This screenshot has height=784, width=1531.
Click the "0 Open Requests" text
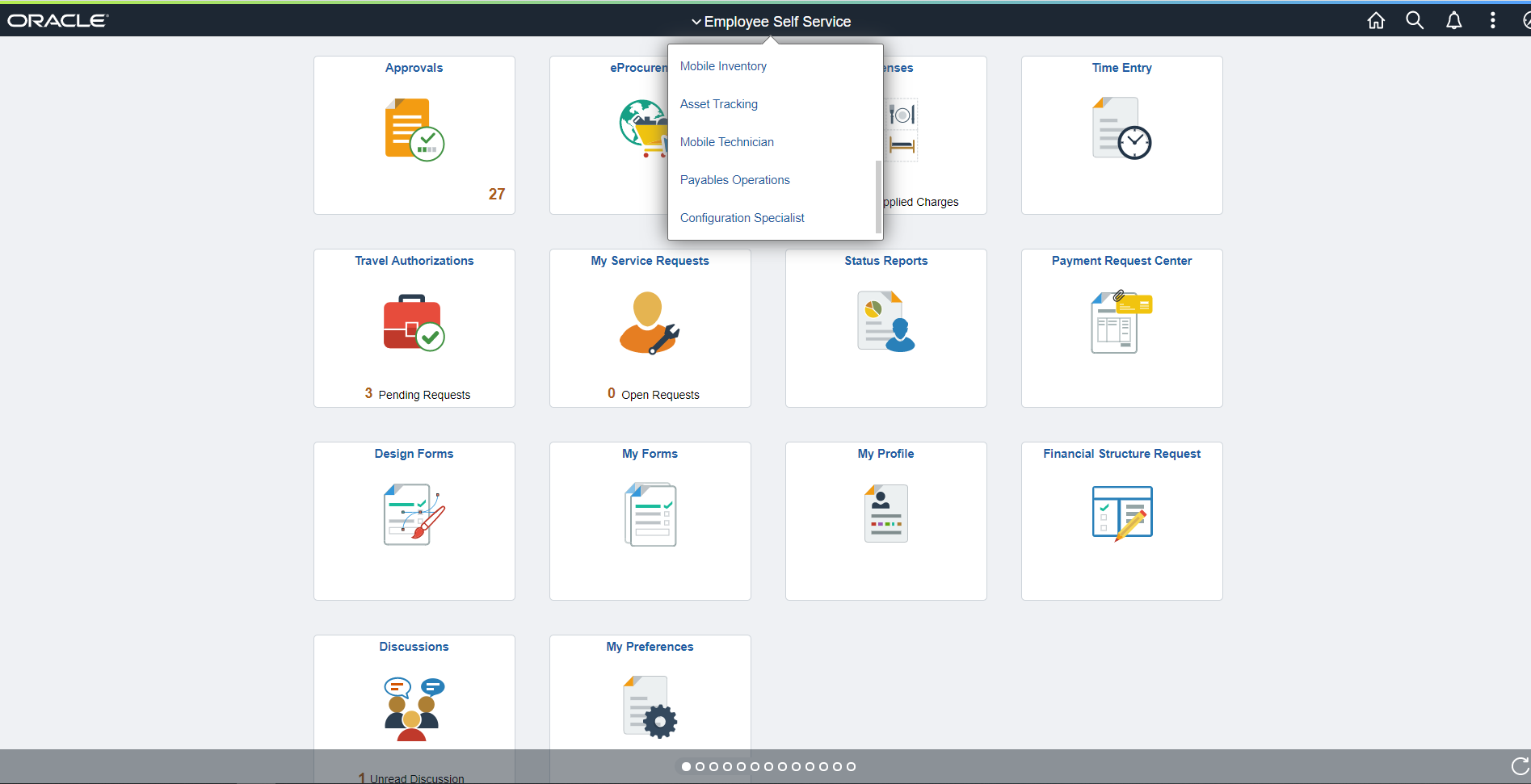[654, 394]
